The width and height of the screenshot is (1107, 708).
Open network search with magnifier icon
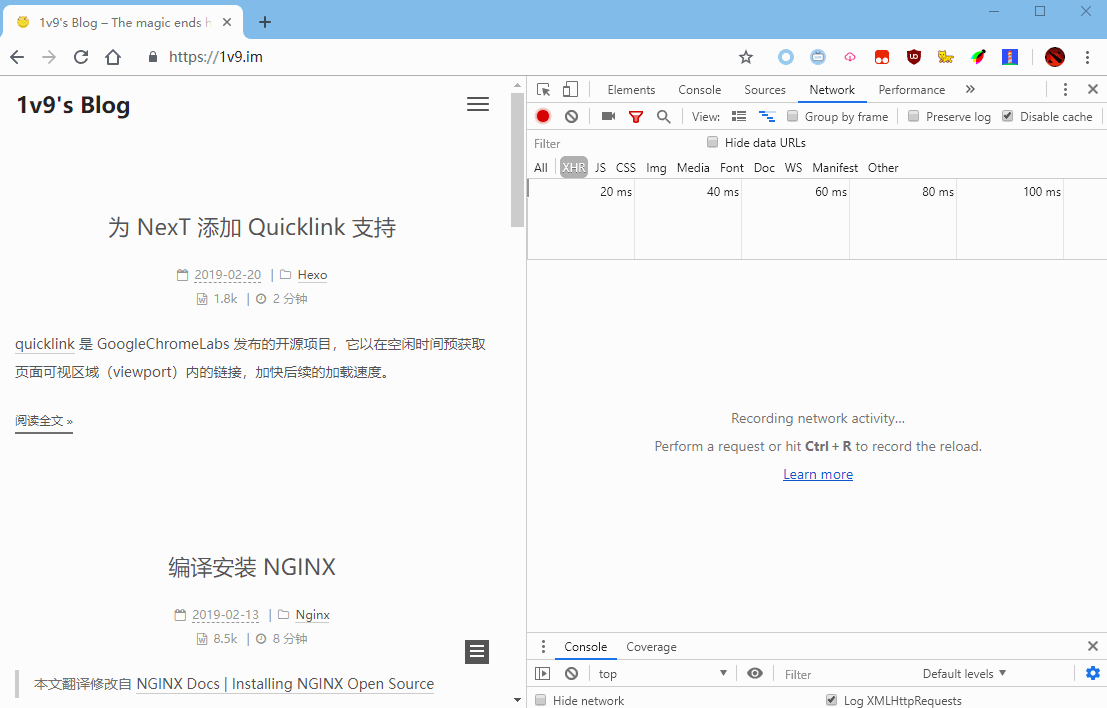663,116
